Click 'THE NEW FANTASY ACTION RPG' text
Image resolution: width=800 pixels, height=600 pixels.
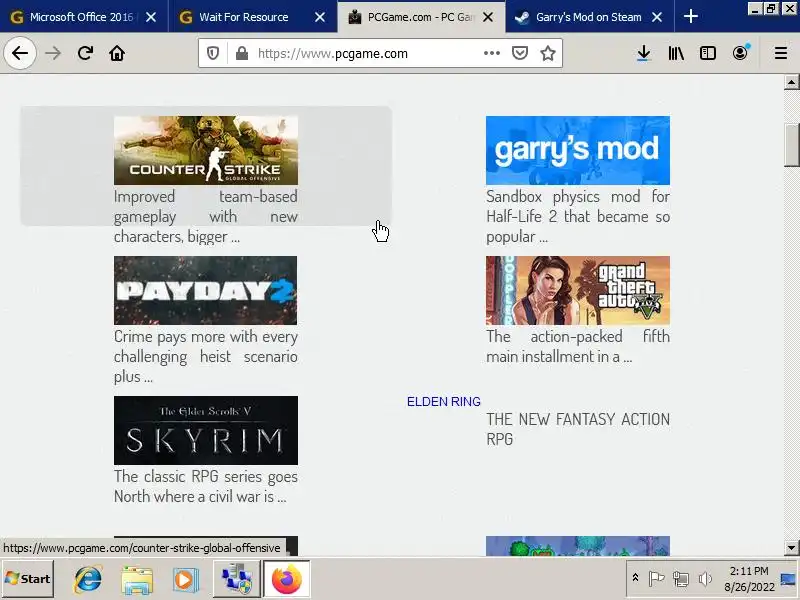[578, 429]
